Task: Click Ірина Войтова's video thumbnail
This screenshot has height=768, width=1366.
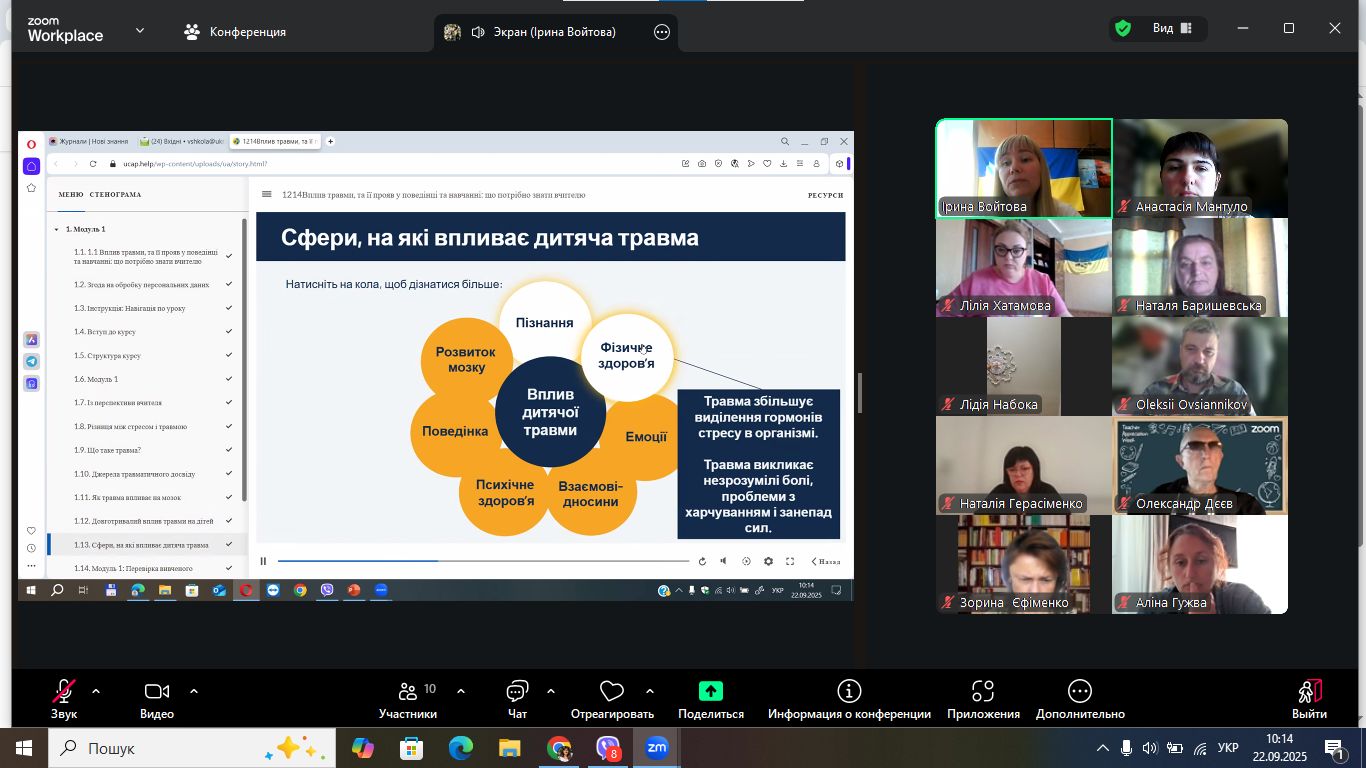Action: click(x=1023, y=168)
